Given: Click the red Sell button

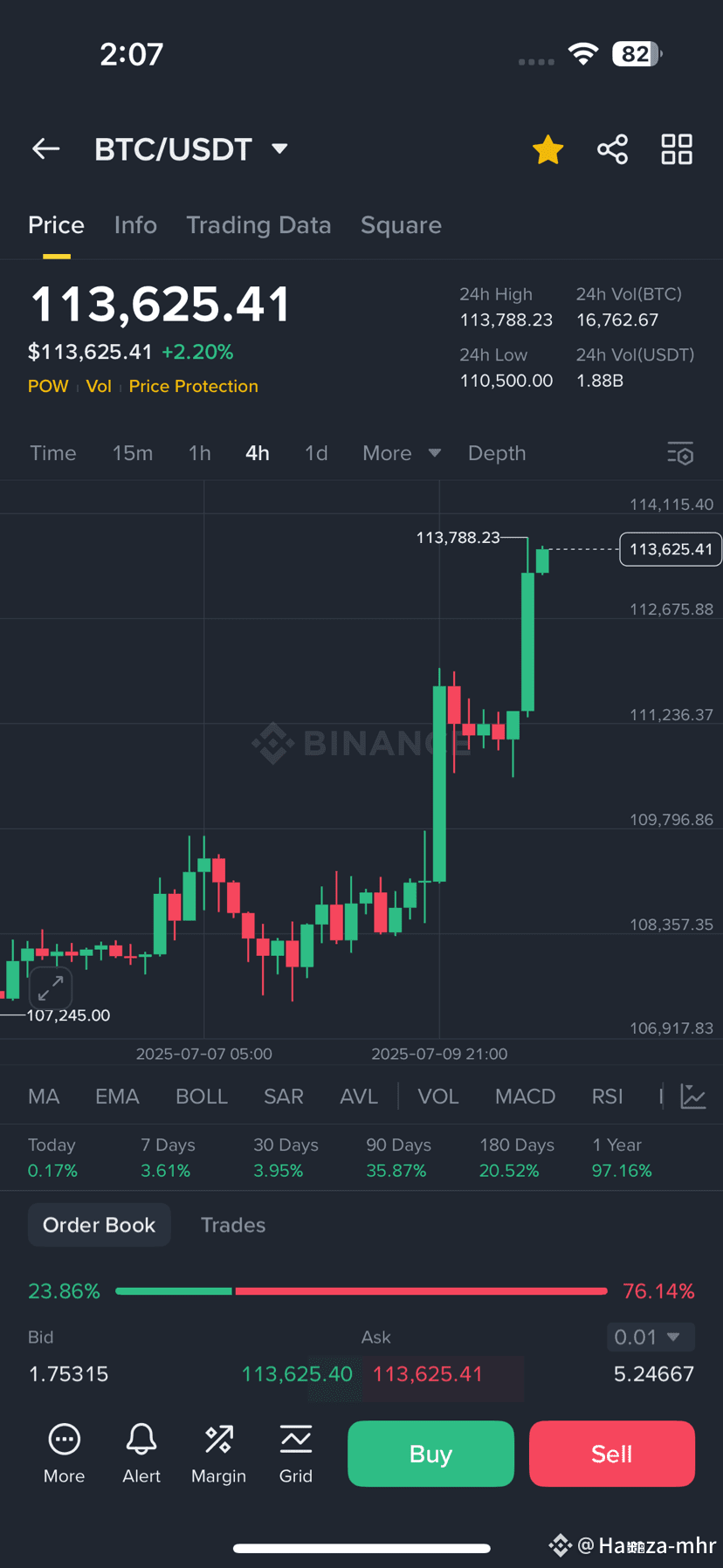Looking at the screenshot, I should point(612,1454).
